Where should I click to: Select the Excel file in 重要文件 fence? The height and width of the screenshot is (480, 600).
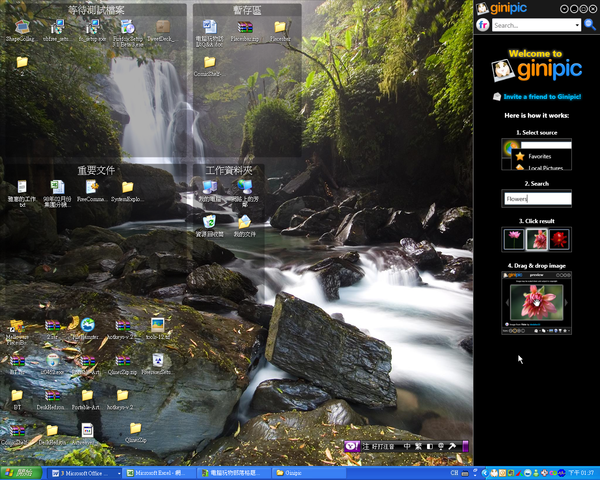57,187
